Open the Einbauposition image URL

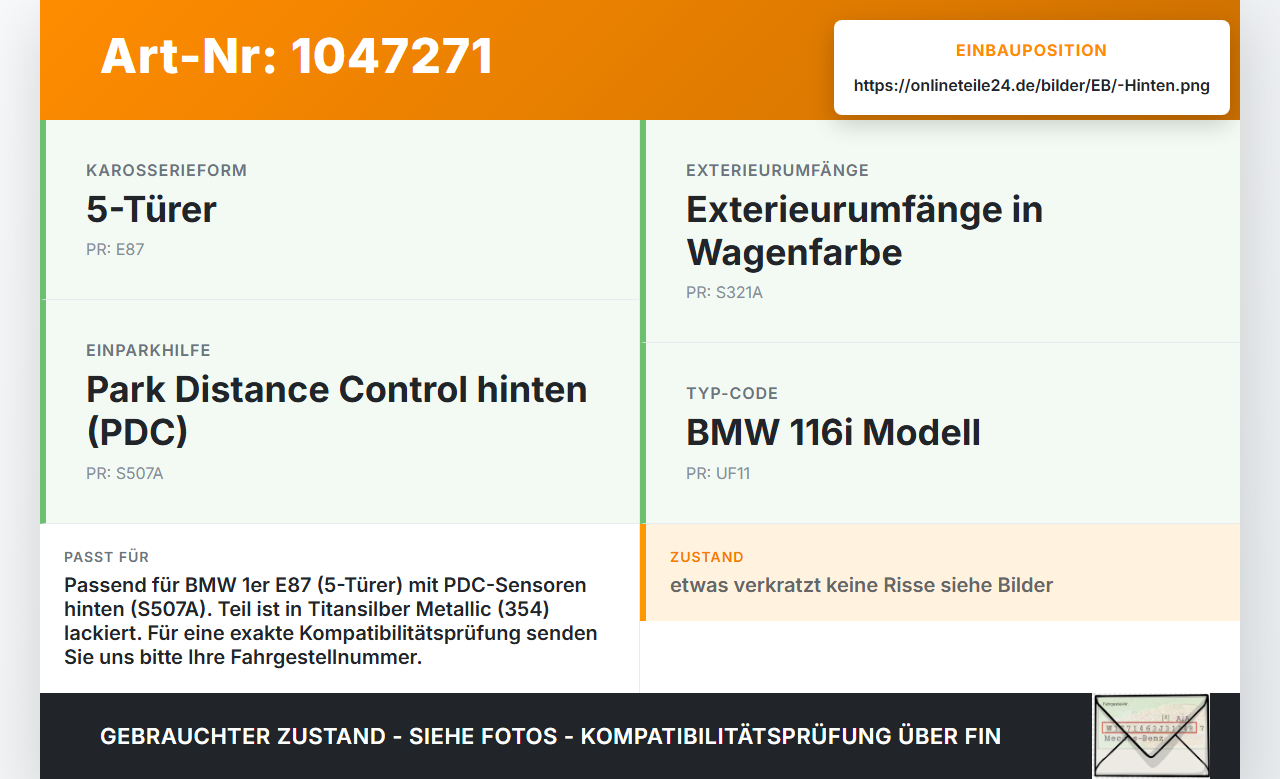(1032, 86)
